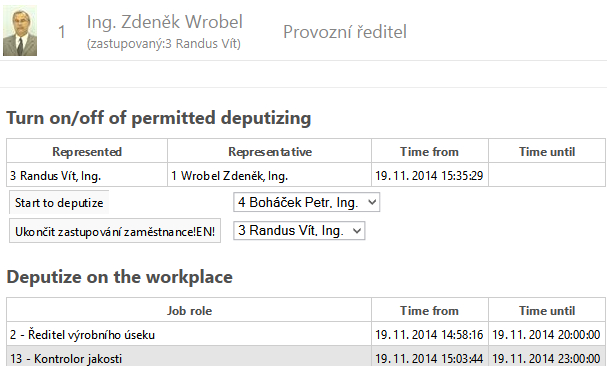Screen dimensions: 607x366
Task: Click the Ing. Zdeněk Wrobel name heading
Action: pyautogui.click(x=165, y=22)
